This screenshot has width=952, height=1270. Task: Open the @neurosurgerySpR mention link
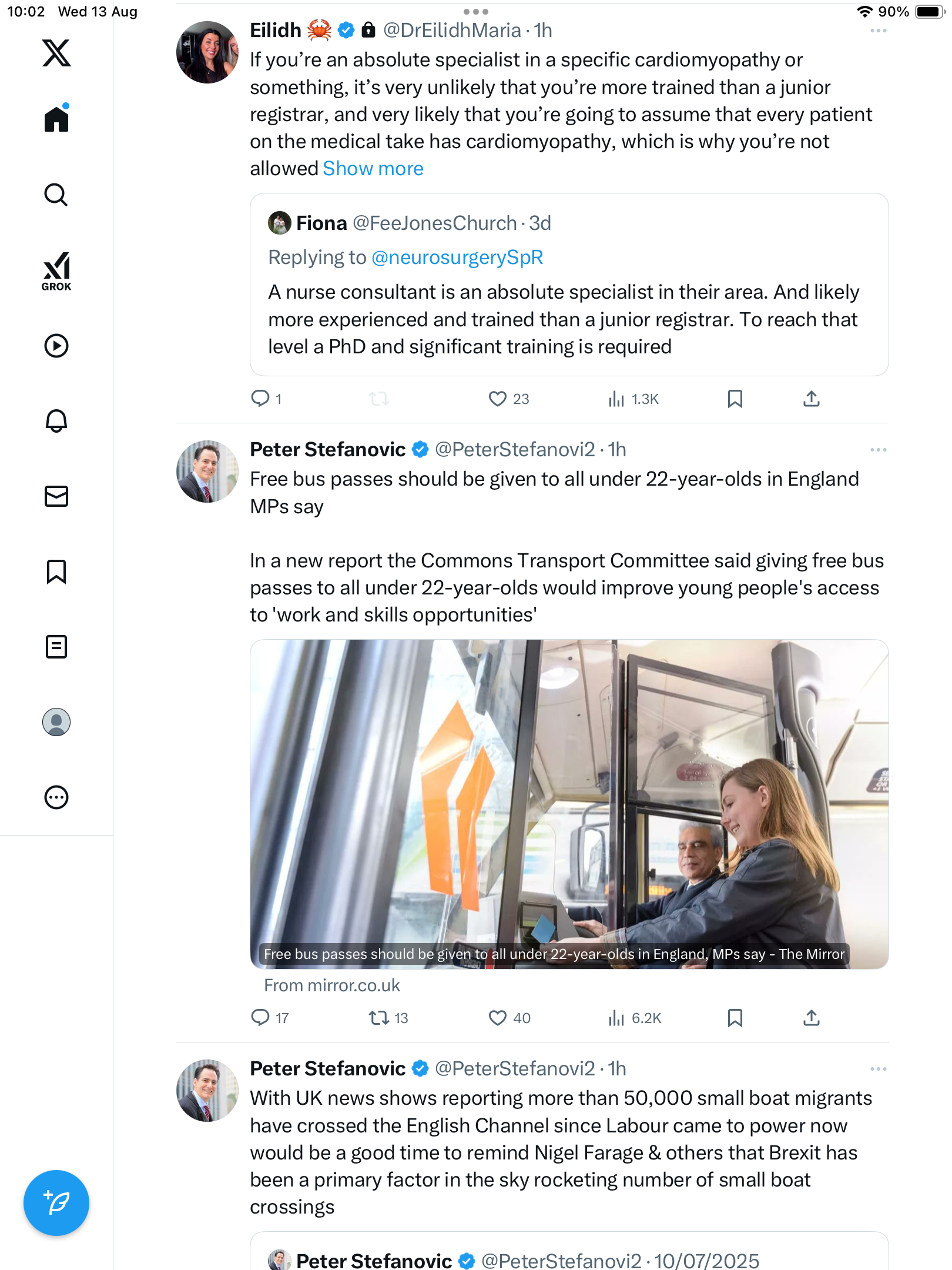tap(457, 258)
